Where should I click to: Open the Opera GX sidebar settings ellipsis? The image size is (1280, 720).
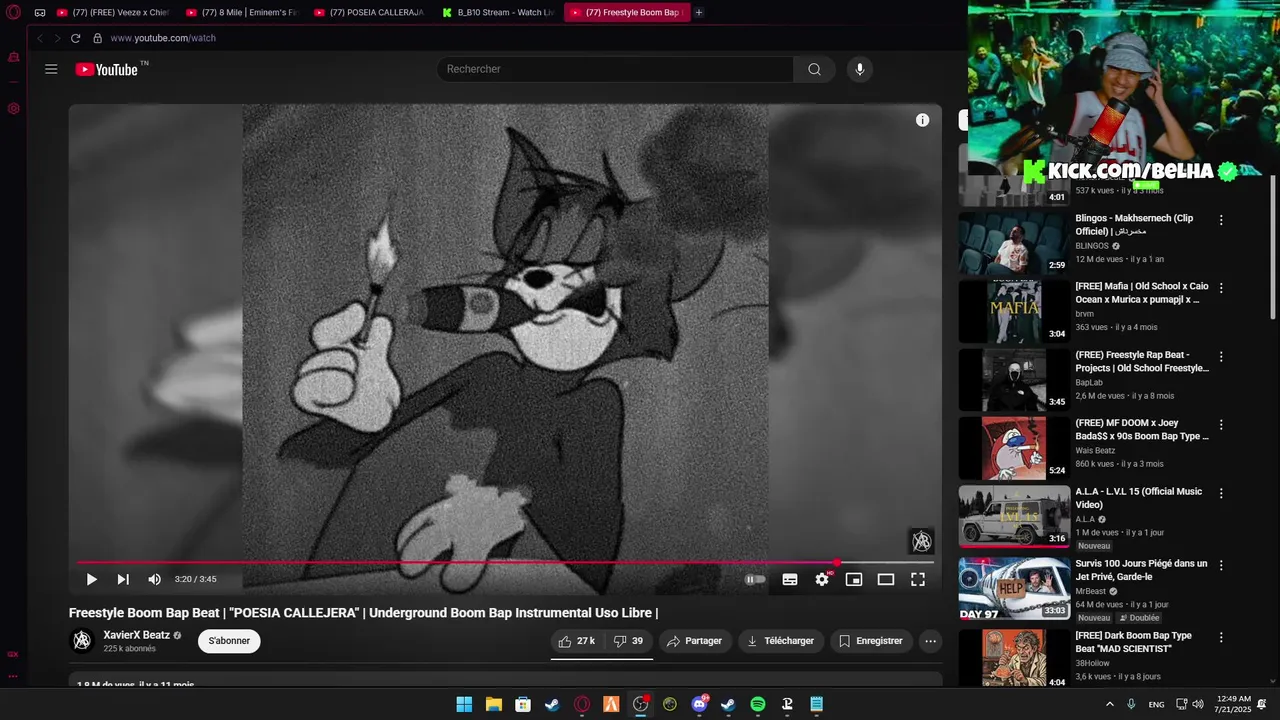pyautogui.click(x=13, y=676)
